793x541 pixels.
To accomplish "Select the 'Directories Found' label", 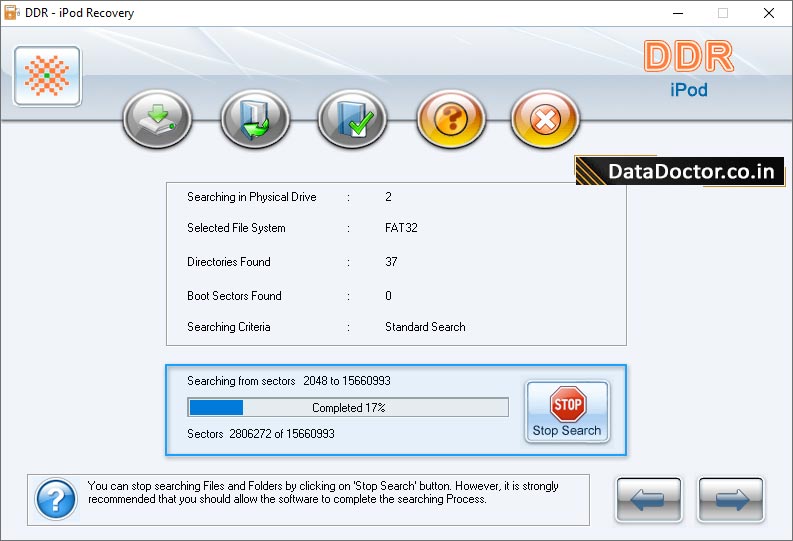I will click(229, 262).
